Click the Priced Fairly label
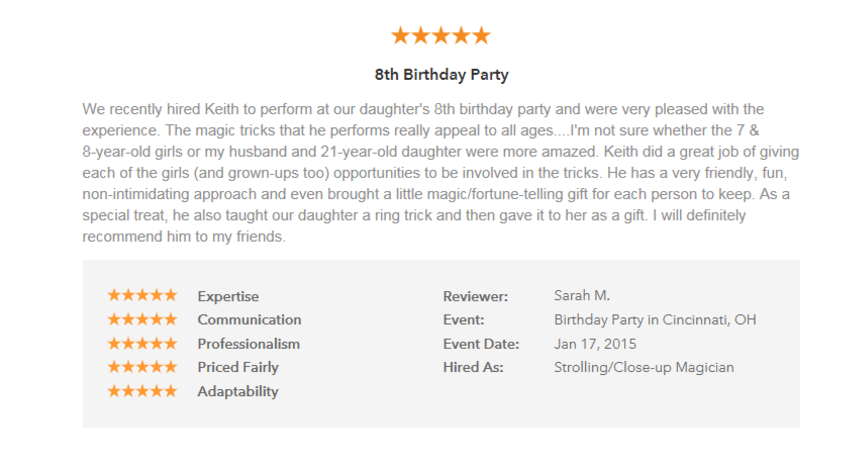Viewport: 857px width, 449px height. tap(238, 367)
